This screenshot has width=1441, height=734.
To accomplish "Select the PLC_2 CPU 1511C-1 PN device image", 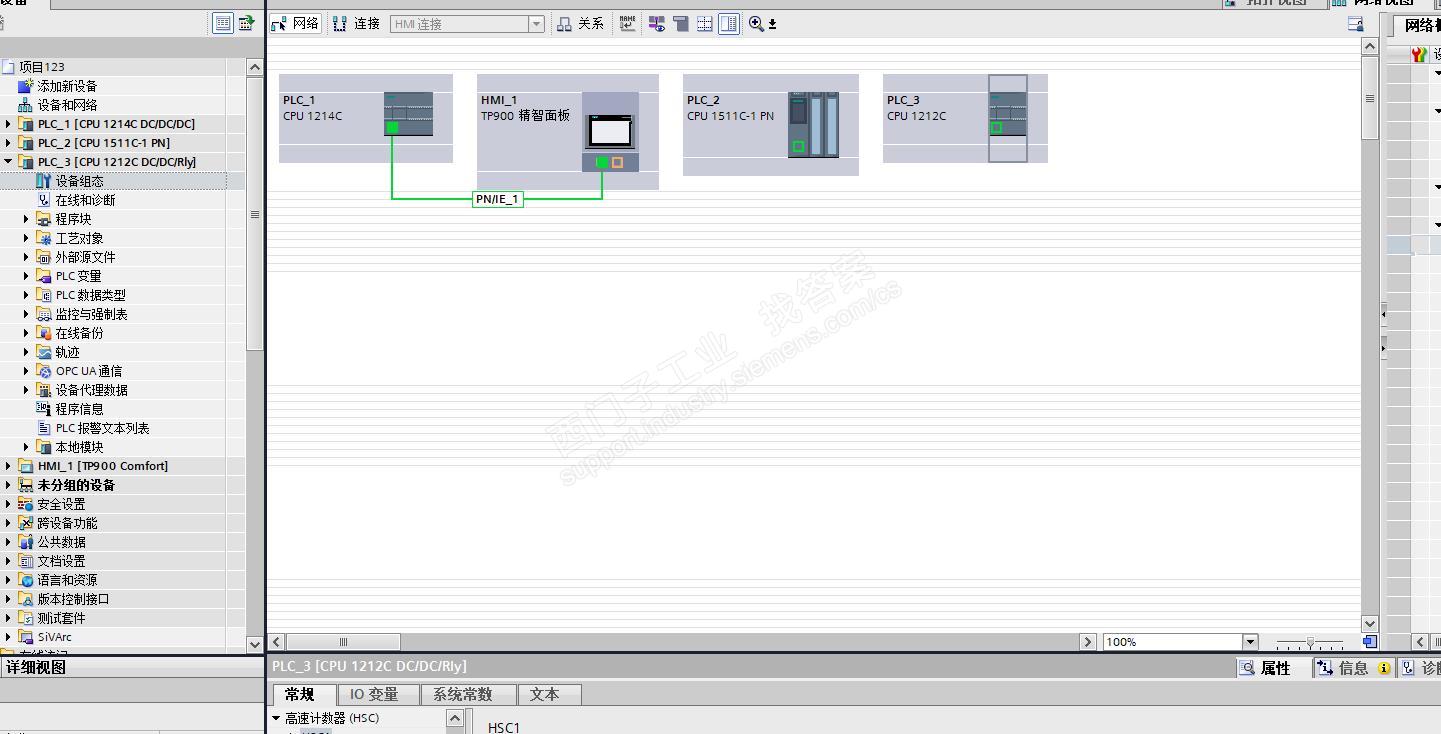I will [x=814, y=124].
